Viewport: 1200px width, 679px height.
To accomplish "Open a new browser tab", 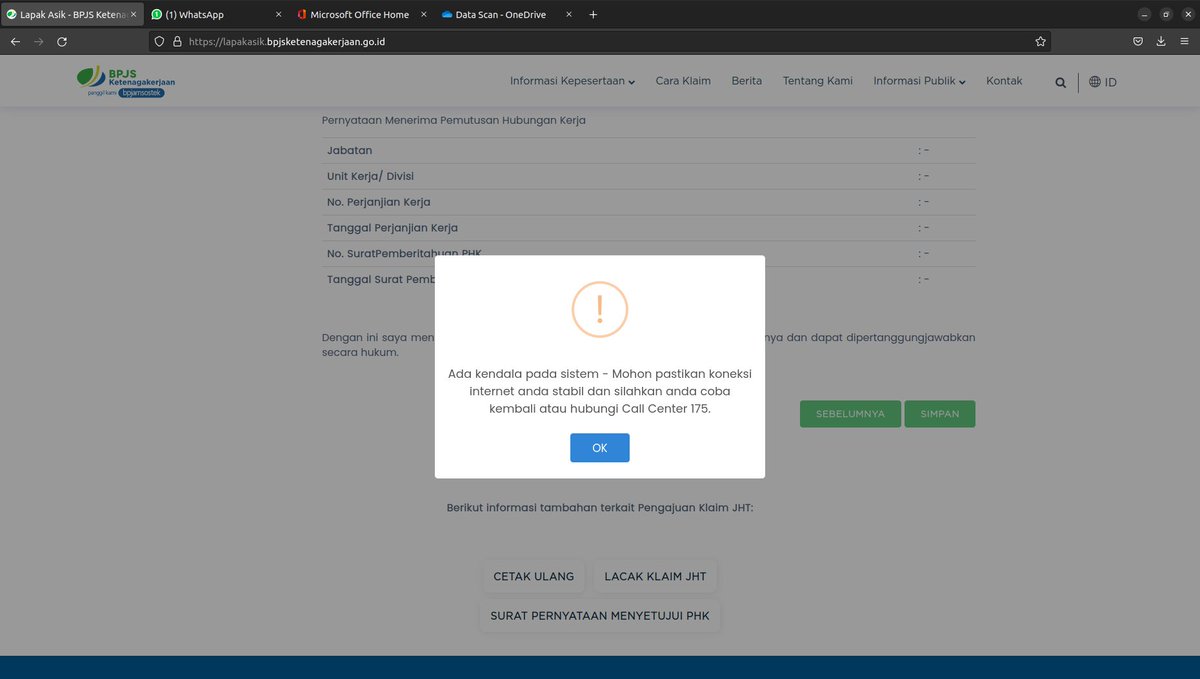I will 593,15.
